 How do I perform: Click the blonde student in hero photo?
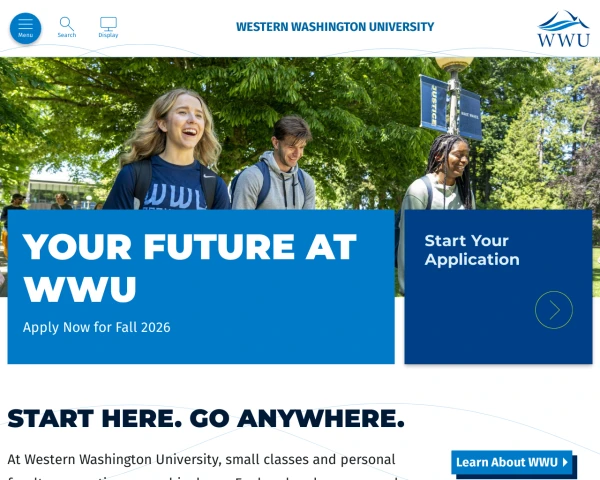click(170, 150)
